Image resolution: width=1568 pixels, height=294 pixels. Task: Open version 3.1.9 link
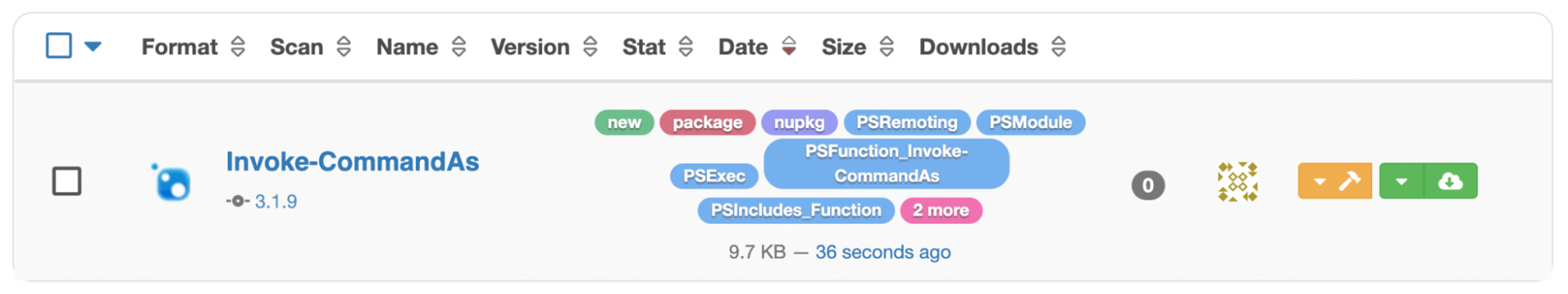(276, 201)
